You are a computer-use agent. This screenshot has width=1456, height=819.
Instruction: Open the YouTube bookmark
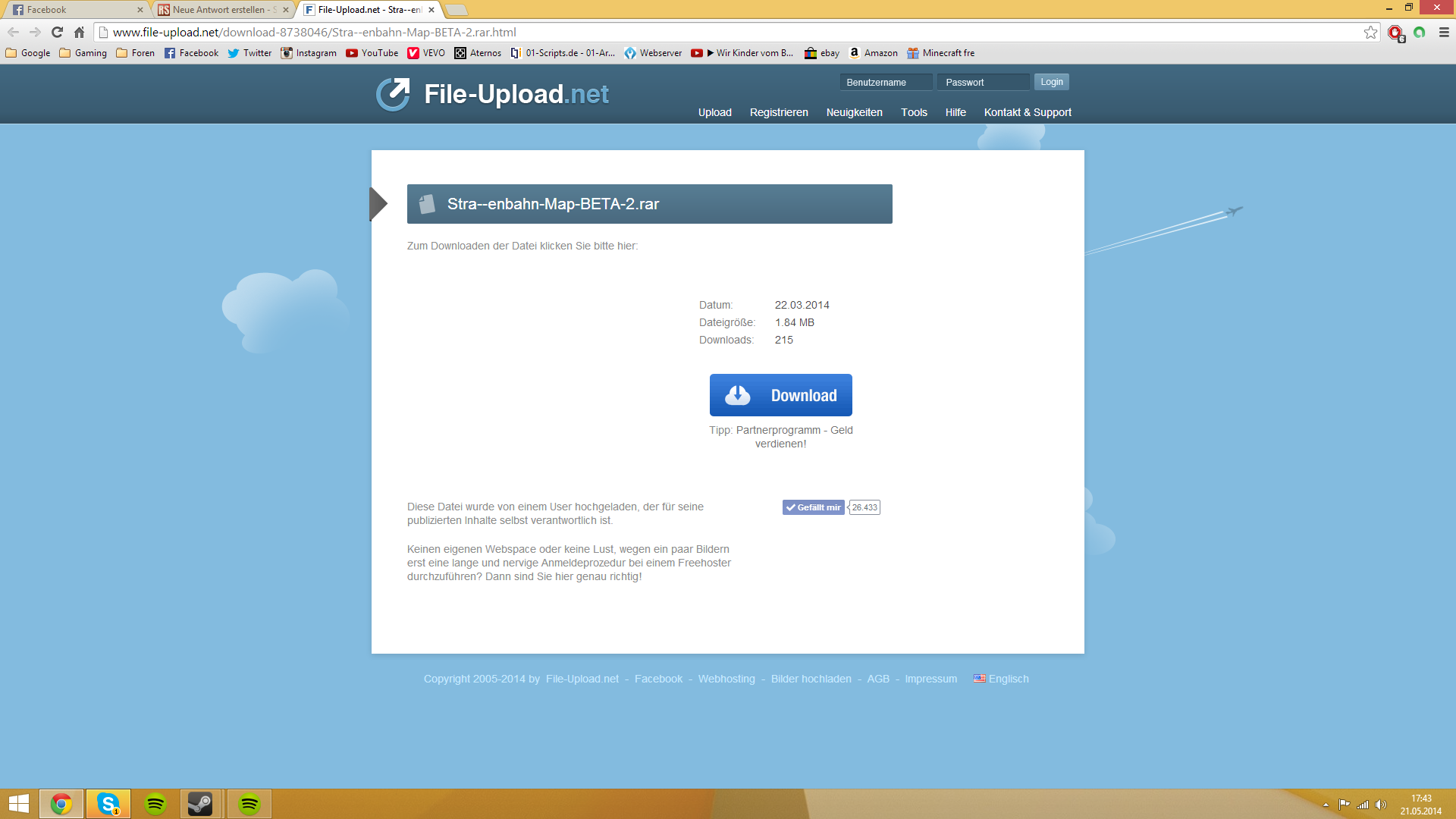pyautogui.click(x=372, y=53)
